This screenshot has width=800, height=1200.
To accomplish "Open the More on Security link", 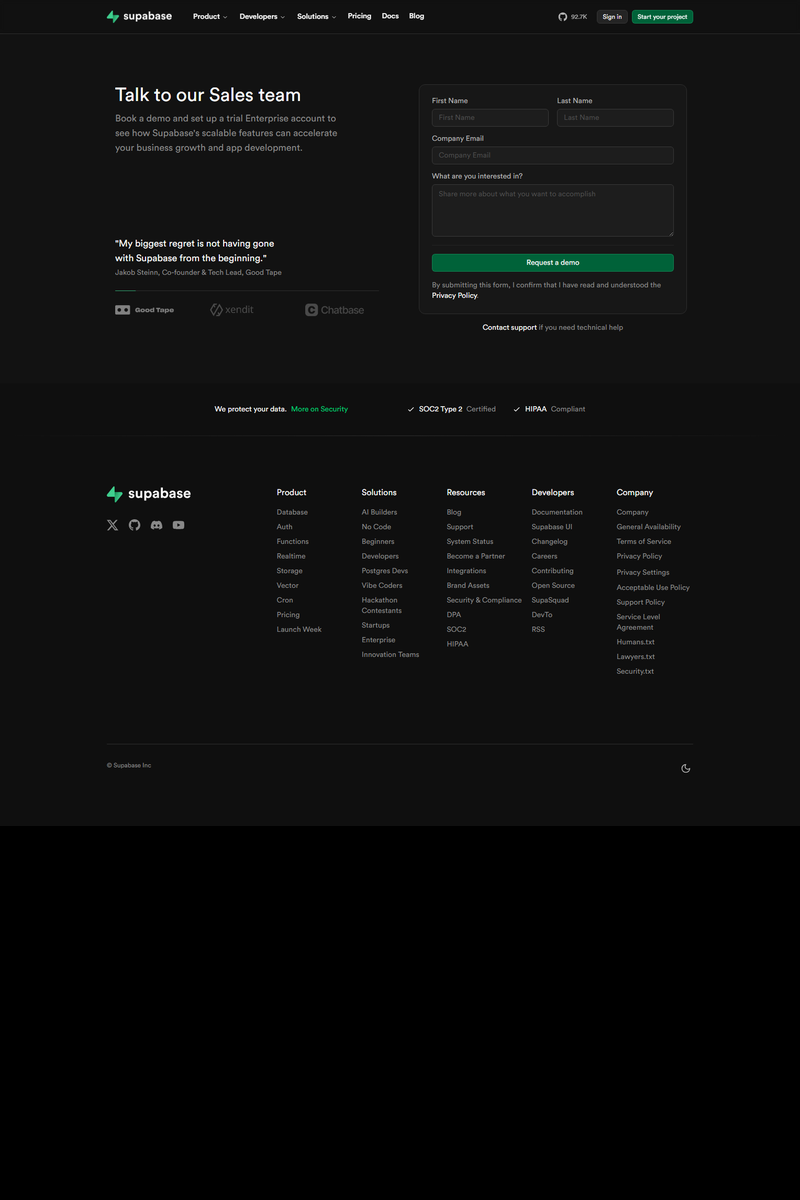I will [320, 409].
